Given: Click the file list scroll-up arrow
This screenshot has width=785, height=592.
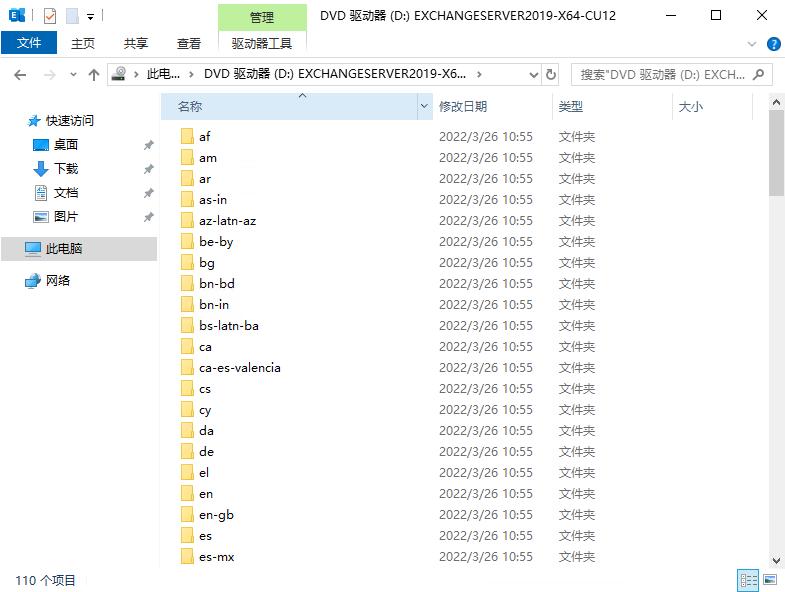Looking at the screenshot, I should 776,103.
